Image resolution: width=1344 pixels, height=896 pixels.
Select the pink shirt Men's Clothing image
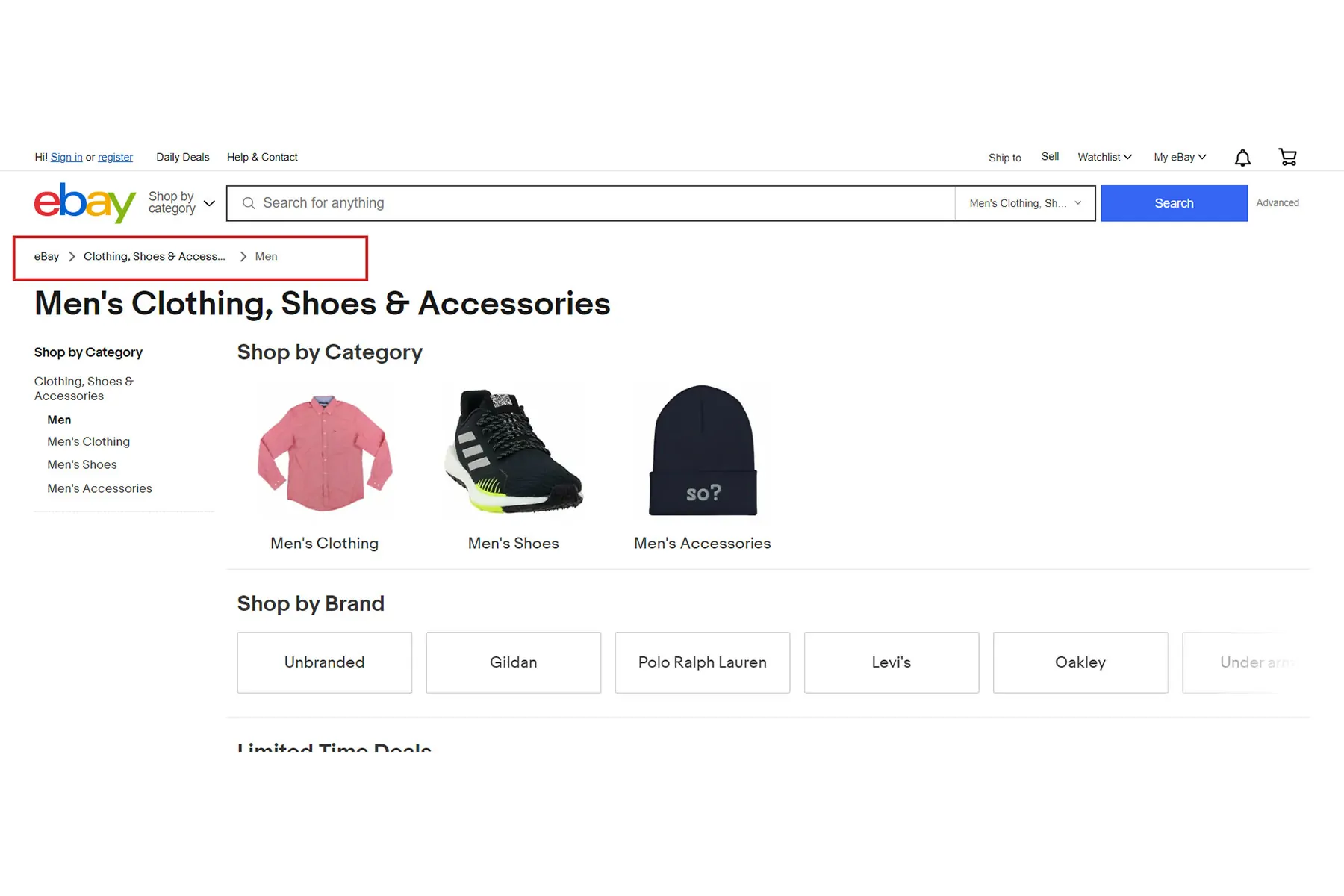click(325, 452)
